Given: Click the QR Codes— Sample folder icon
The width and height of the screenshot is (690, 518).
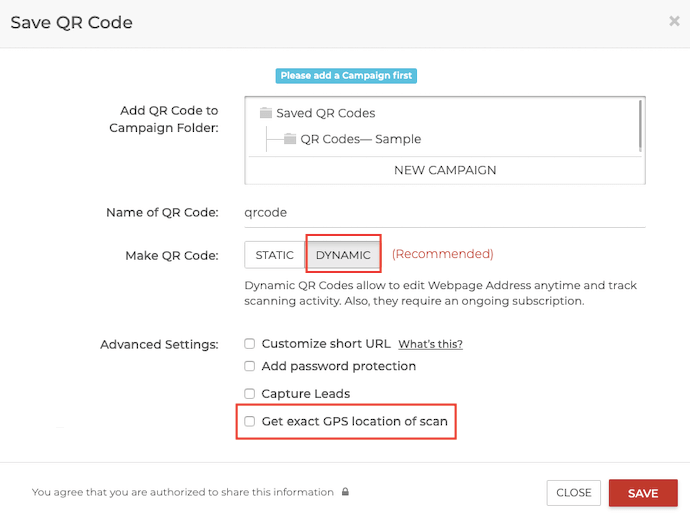Looking at the screenshot, I should (290, 139).
